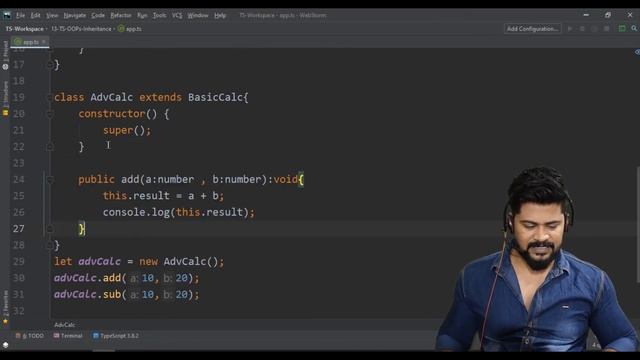Click the TS-Workspace breadcrumb
Viewport: 640px width, 360px height.
tap(24, 29)
